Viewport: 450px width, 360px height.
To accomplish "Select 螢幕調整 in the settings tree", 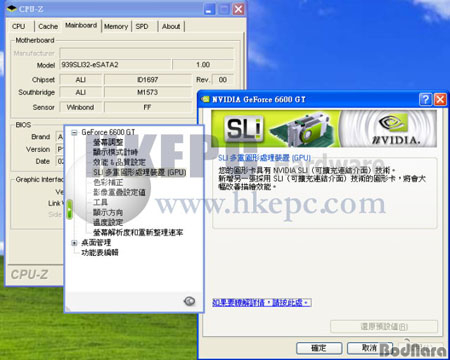I will 108,142.
